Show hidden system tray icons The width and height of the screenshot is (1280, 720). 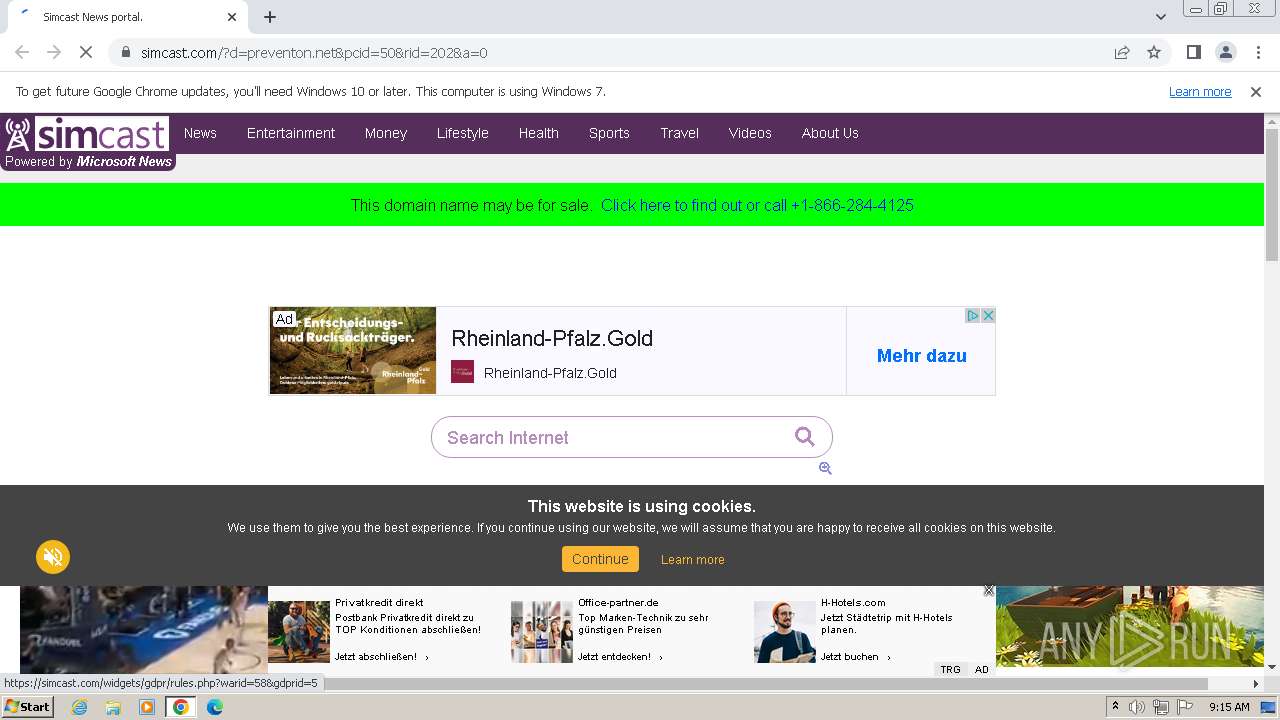pos(1115,707)
